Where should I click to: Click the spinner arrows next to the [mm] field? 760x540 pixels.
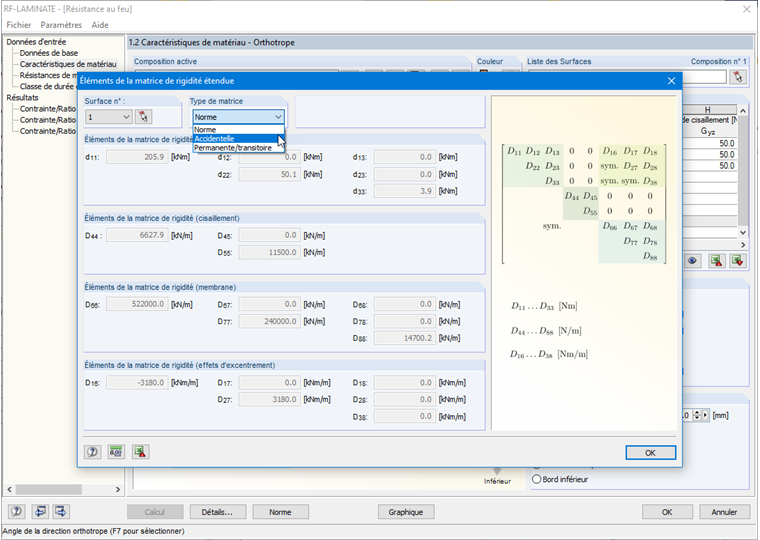(x=697, y=415)
